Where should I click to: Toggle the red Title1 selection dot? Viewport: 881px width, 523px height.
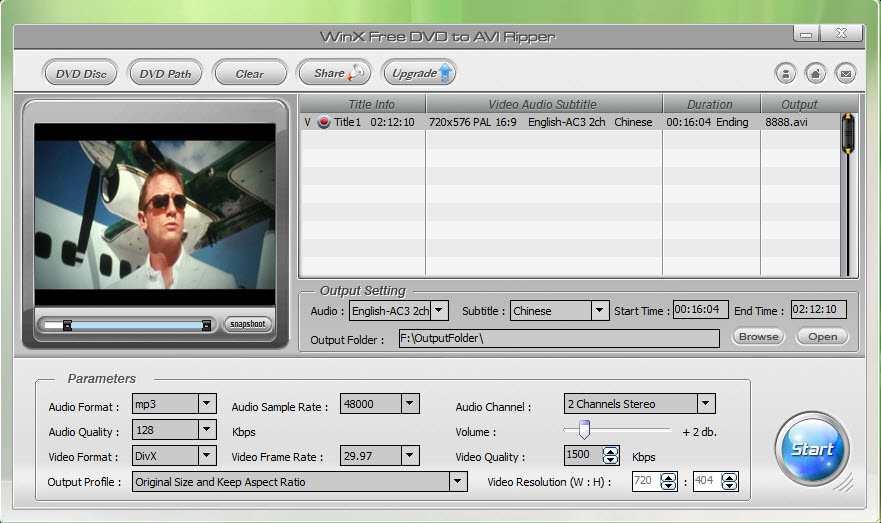324,122
